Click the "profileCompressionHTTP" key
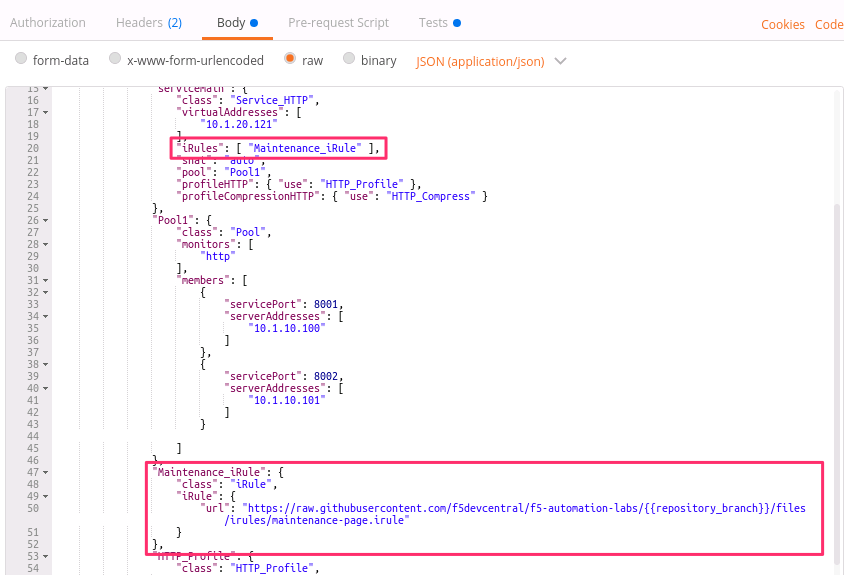The height and width of the screenshot is (575, 844). point(248,196)
